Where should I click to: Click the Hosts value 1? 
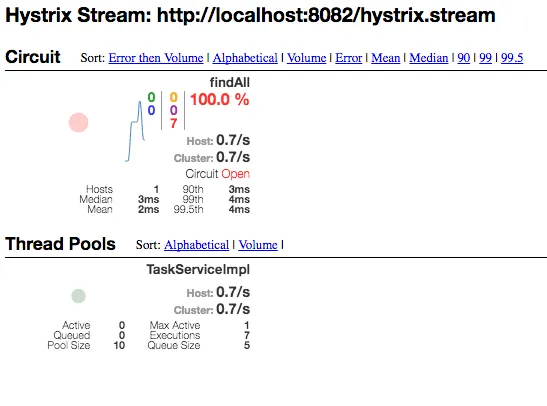click(x=156, y=189)
